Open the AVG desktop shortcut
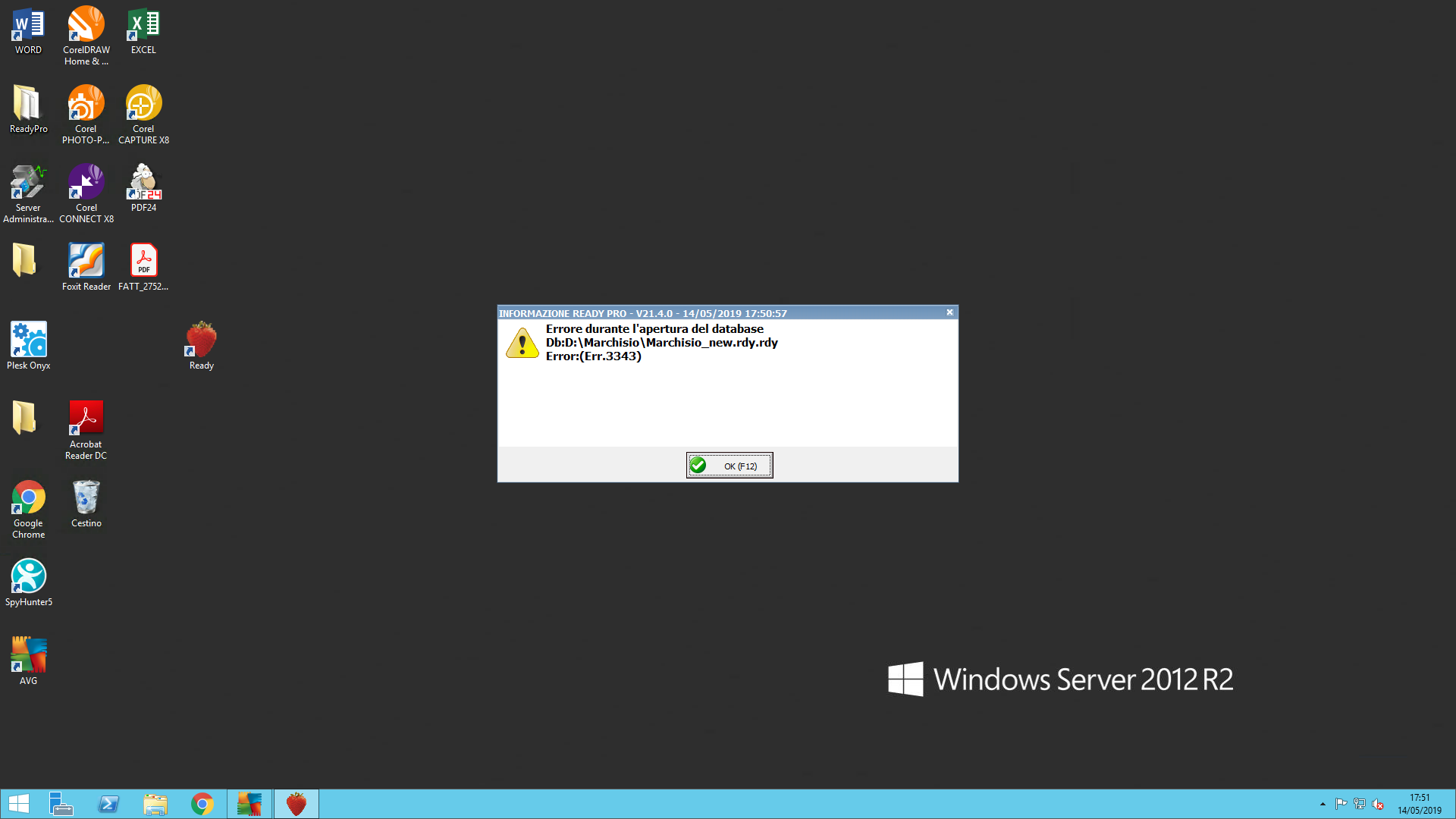The height and width of the screenshot is (819, 1456). click(28, 662)
